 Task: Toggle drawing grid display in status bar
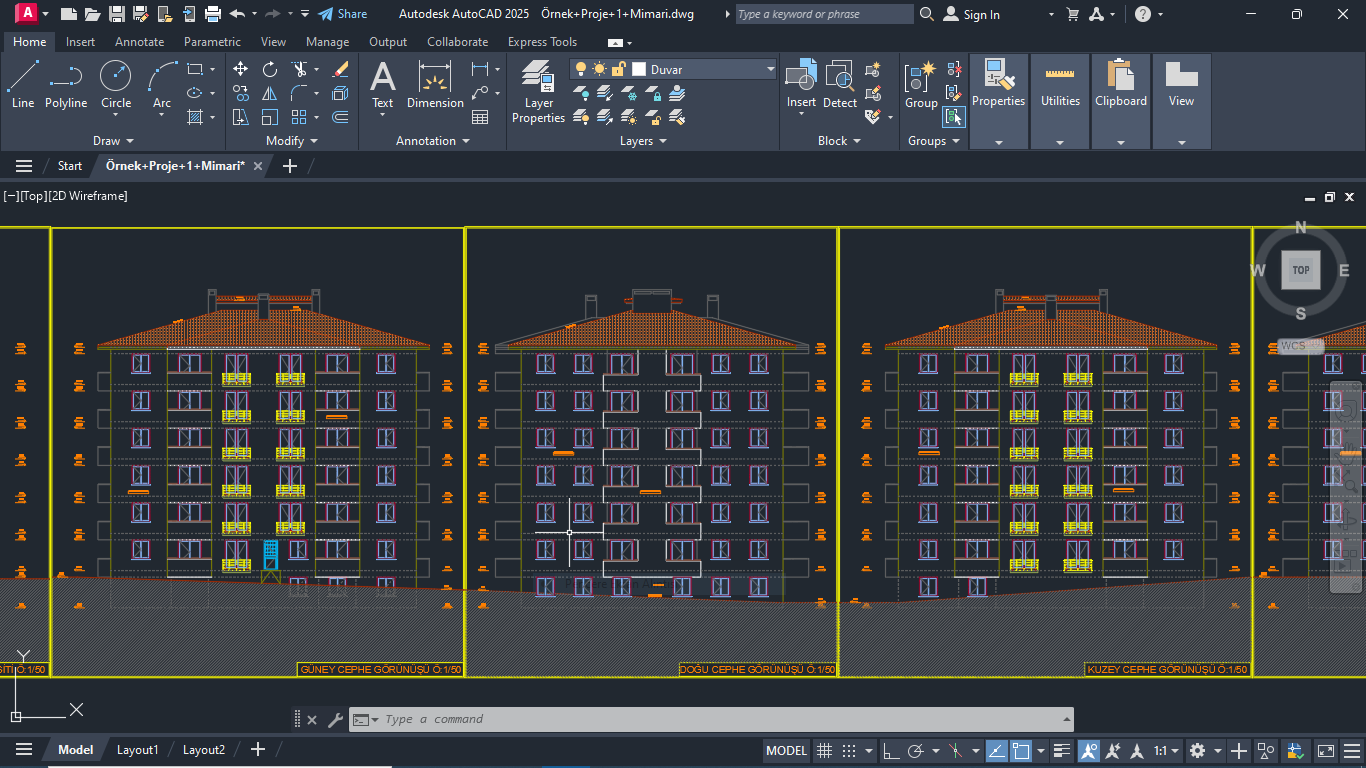tap(825, 750)
